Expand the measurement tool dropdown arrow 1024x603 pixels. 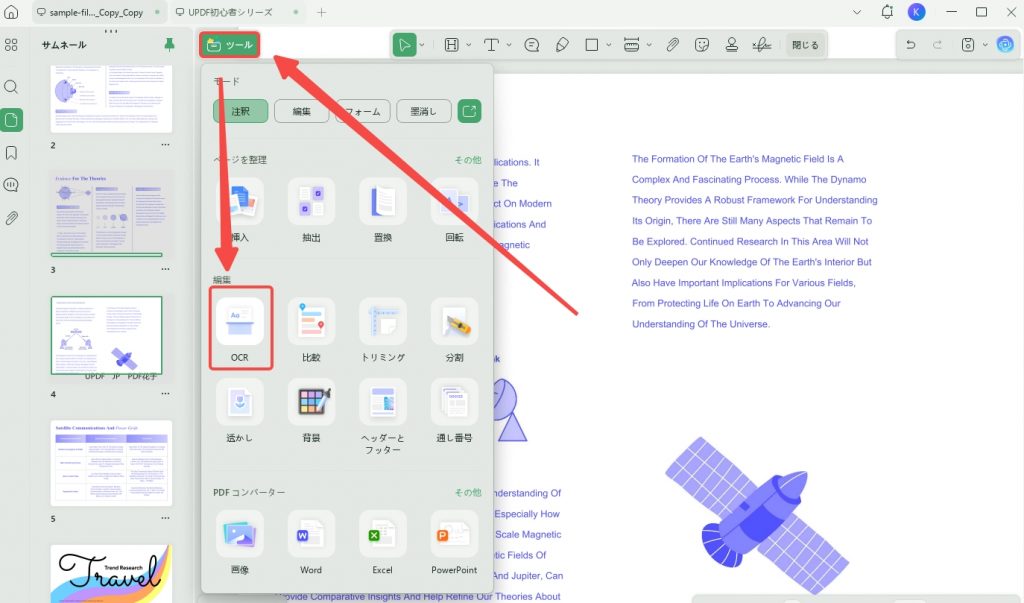coord(649,45)
